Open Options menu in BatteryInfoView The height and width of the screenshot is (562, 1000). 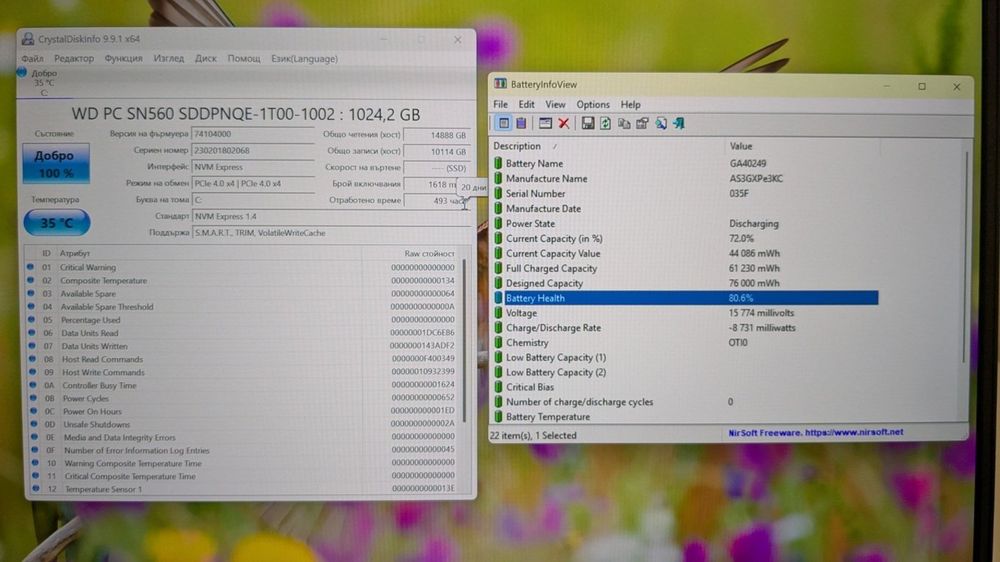[x=592, y=105]
